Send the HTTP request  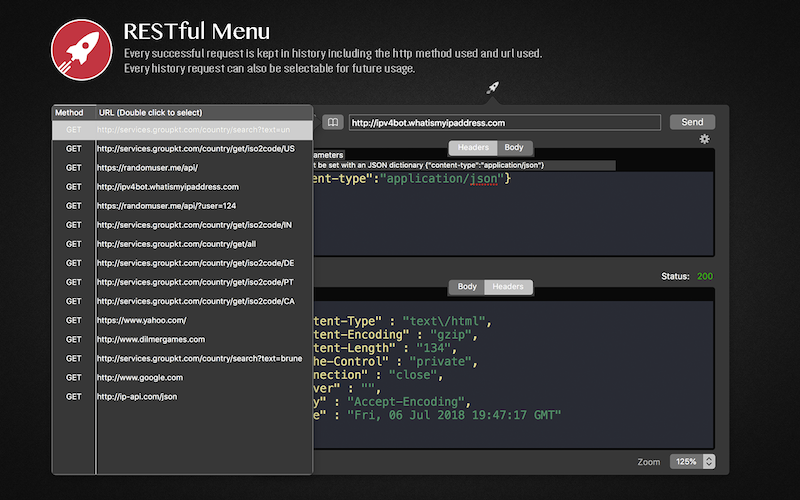[692, 122]
